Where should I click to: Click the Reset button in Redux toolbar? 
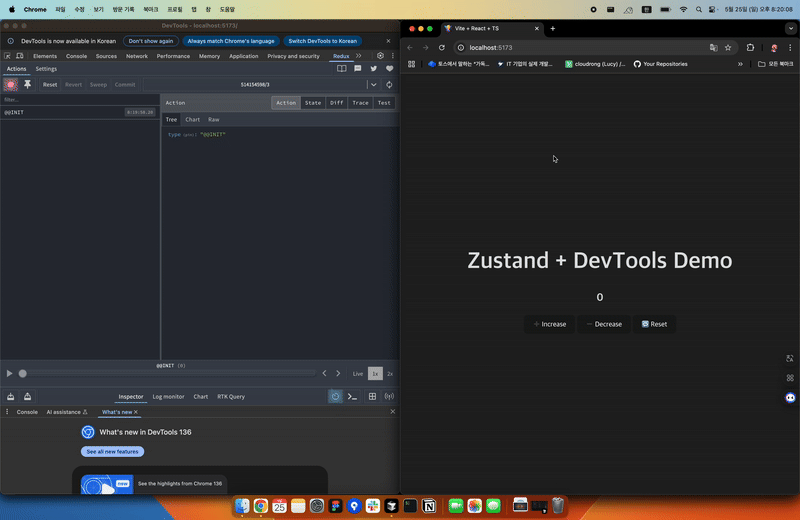coord(50,85)
